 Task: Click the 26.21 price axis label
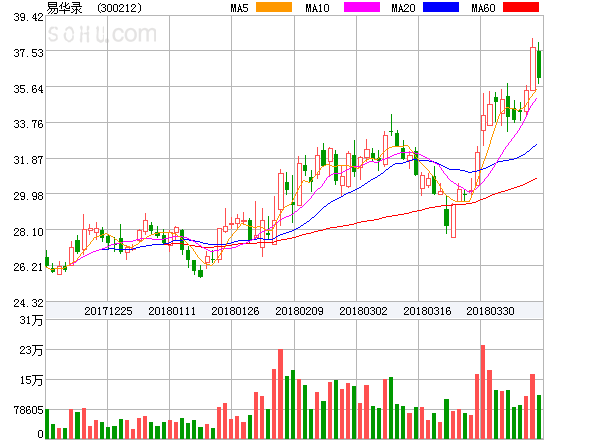28,267
